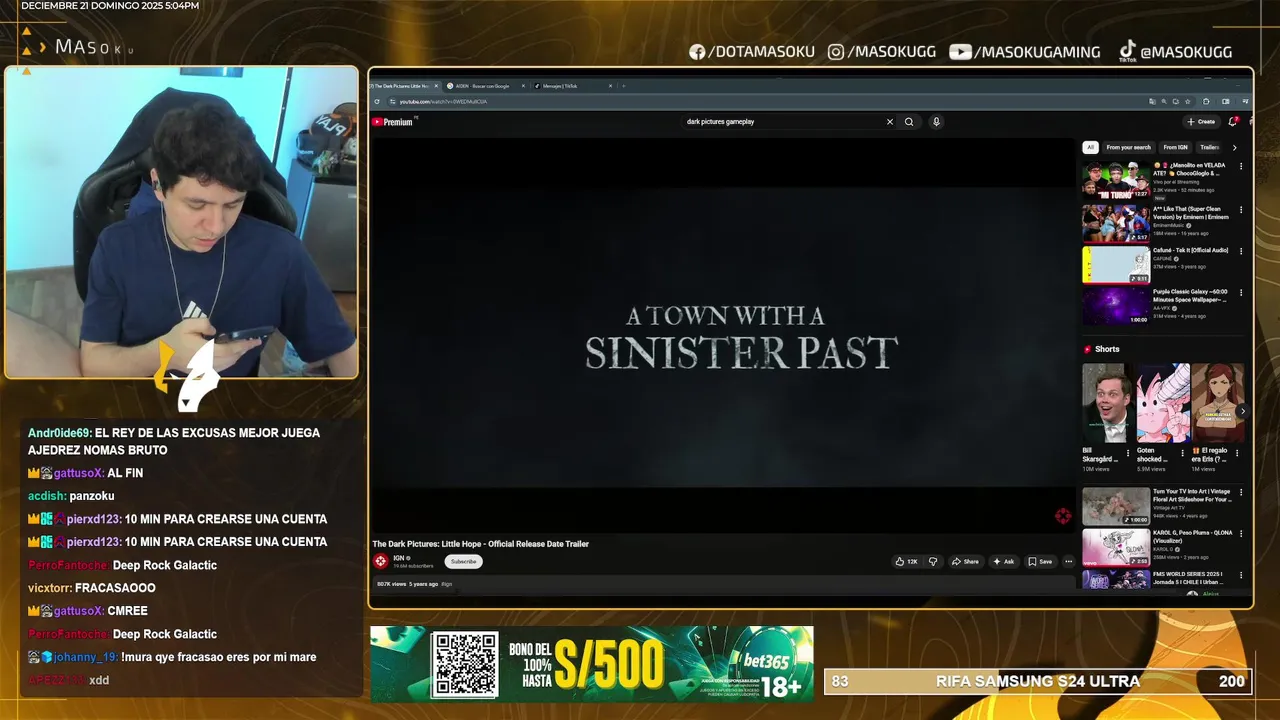Play the 'El regalo era Eris' short
This screenshot has height=720, width=1280.
pos(1216,403)
